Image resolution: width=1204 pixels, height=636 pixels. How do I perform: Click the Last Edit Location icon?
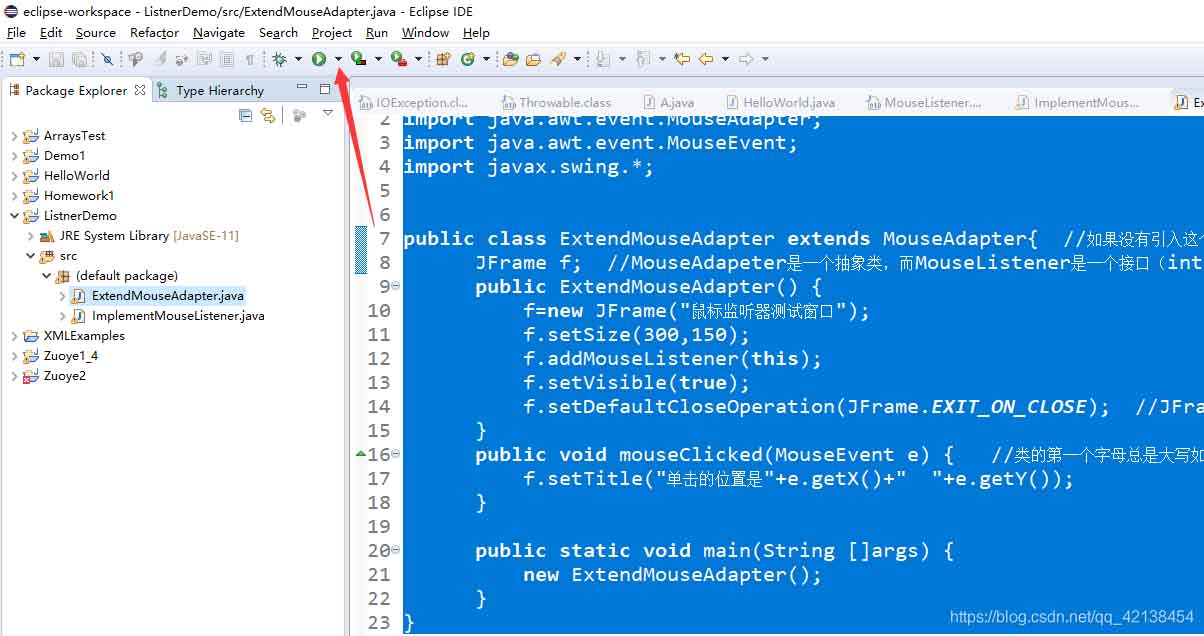tap(682, 59)
